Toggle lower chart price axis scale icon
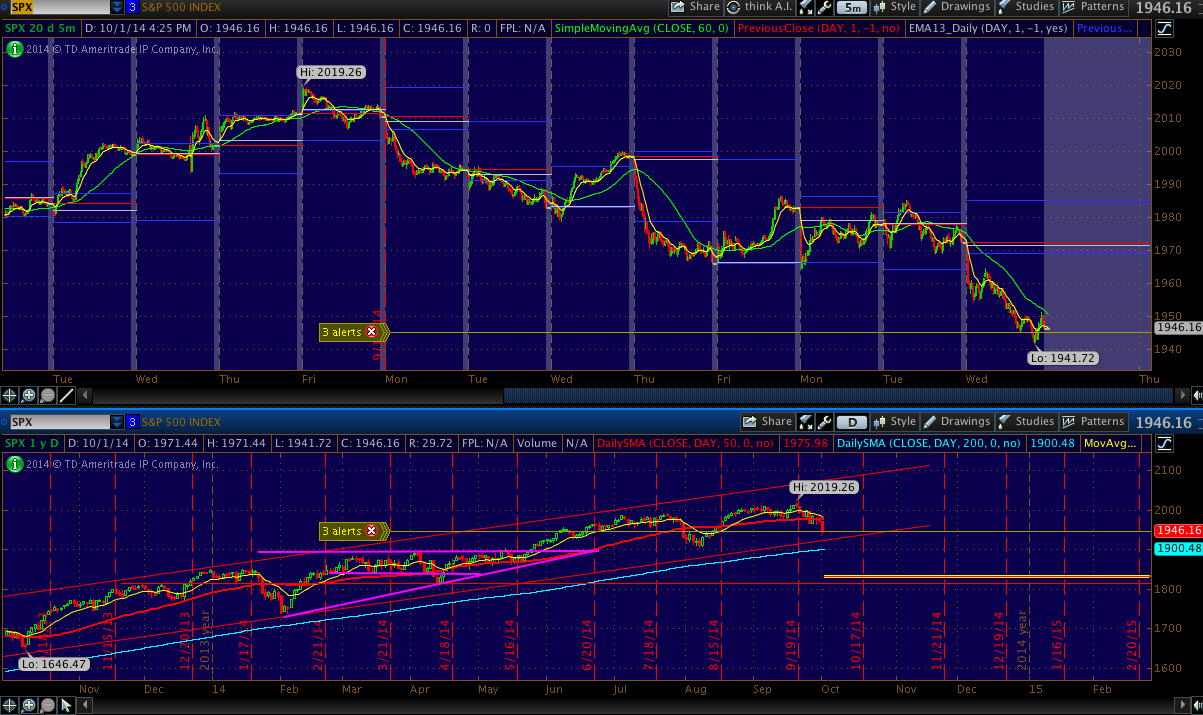Image resolution: width=1203 pixels, height=715 pixels. [x=1164, y=442]
